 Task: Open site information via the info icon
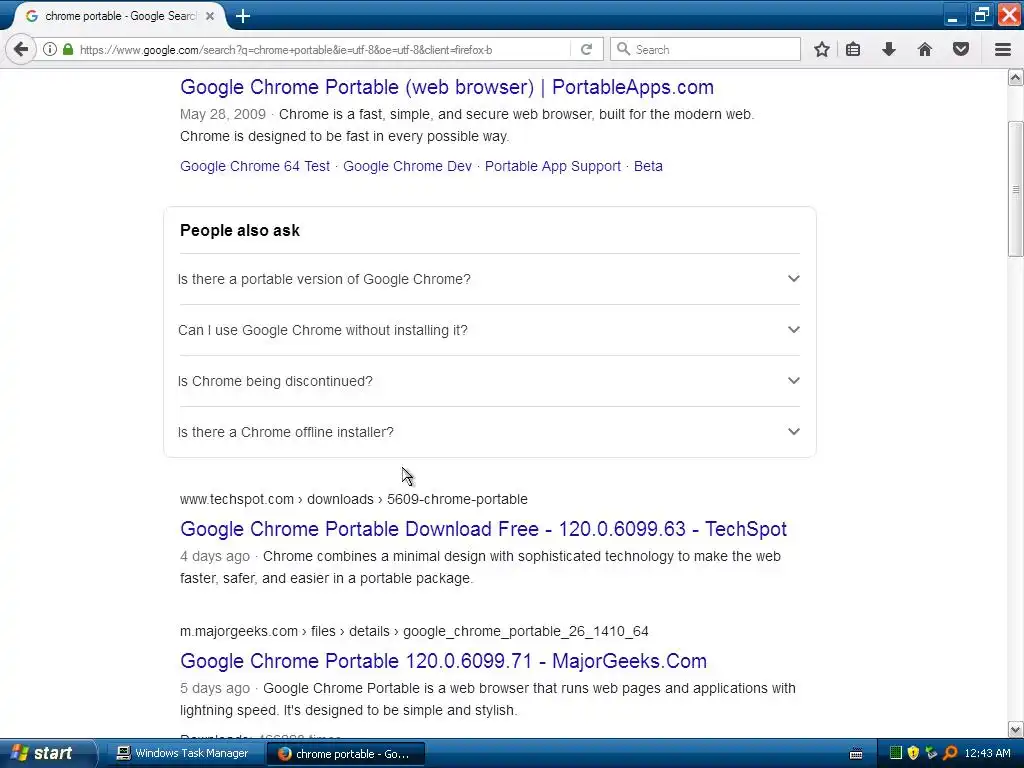point(50,49)
